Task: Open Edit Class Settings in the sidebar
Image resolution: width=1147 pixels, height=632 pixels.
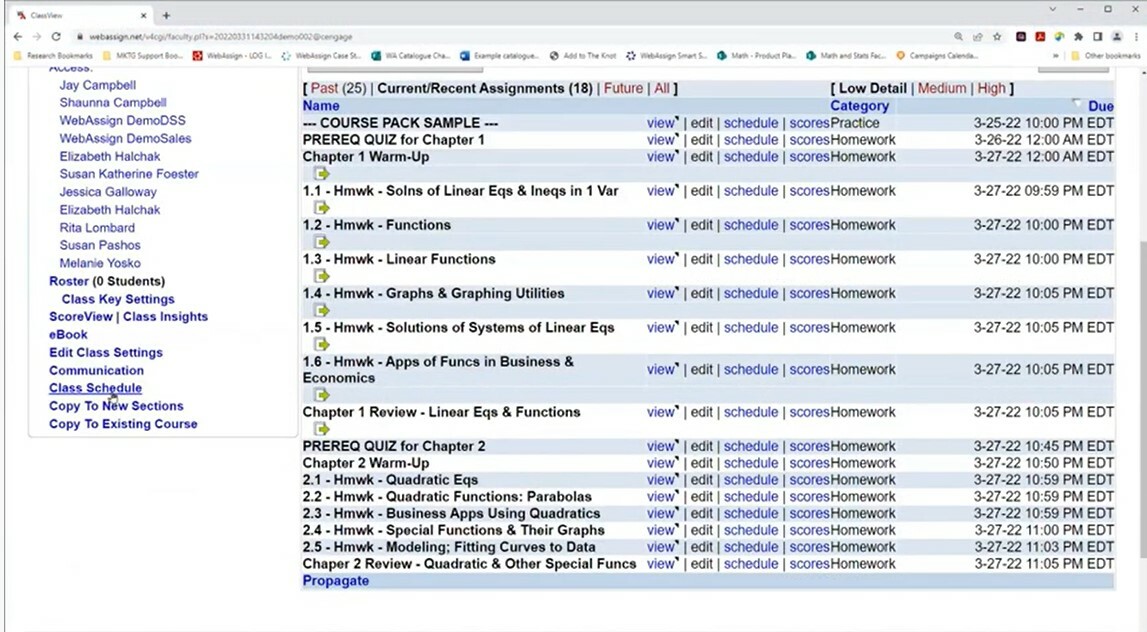Action: [103, 352]
